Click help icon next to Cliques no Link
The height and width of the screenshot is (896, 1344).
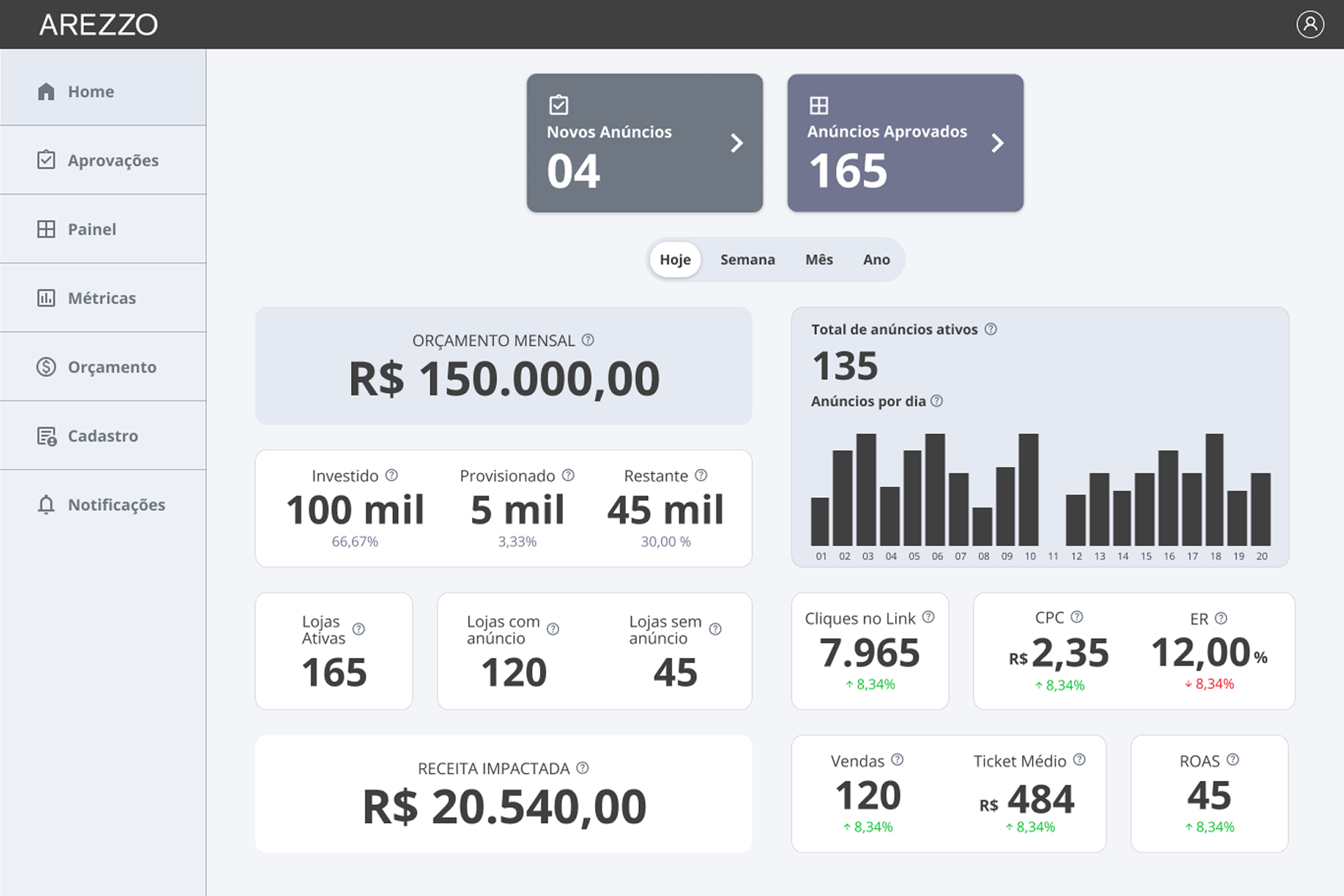point(929,617)
